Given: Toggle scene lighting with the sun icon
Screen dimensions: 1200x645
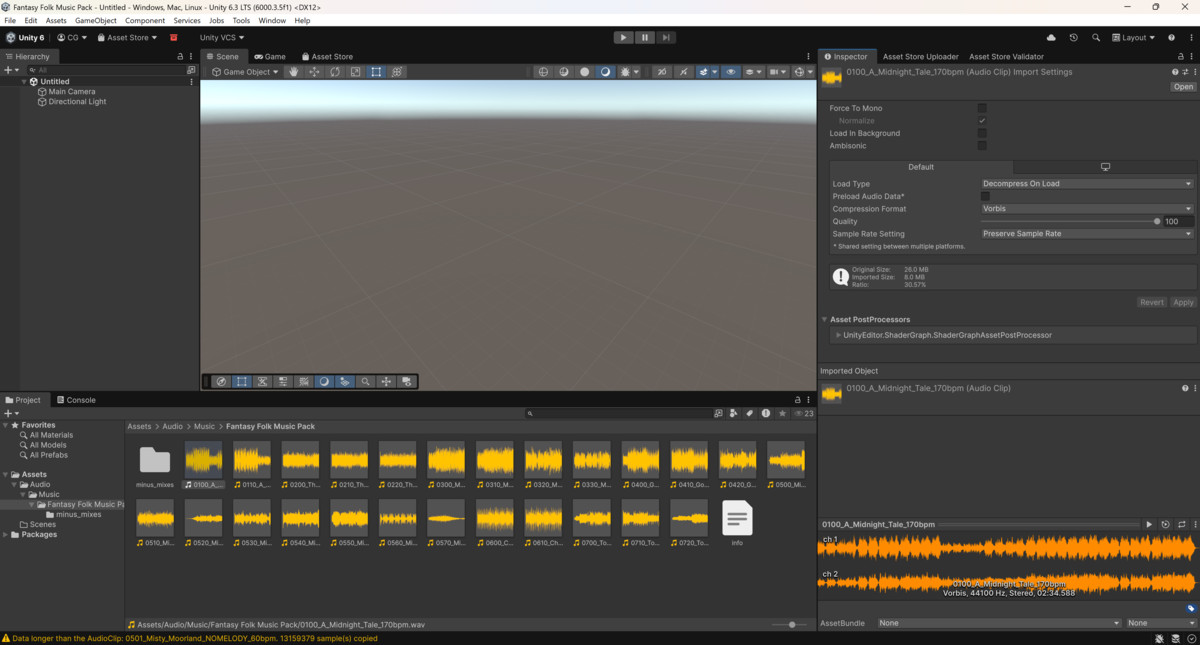Looking at the screenshot, I should pos(626,72).
